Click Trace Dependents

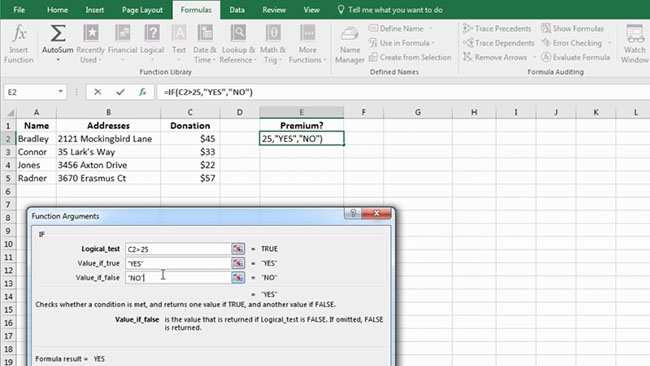click(x=498, y=43)
